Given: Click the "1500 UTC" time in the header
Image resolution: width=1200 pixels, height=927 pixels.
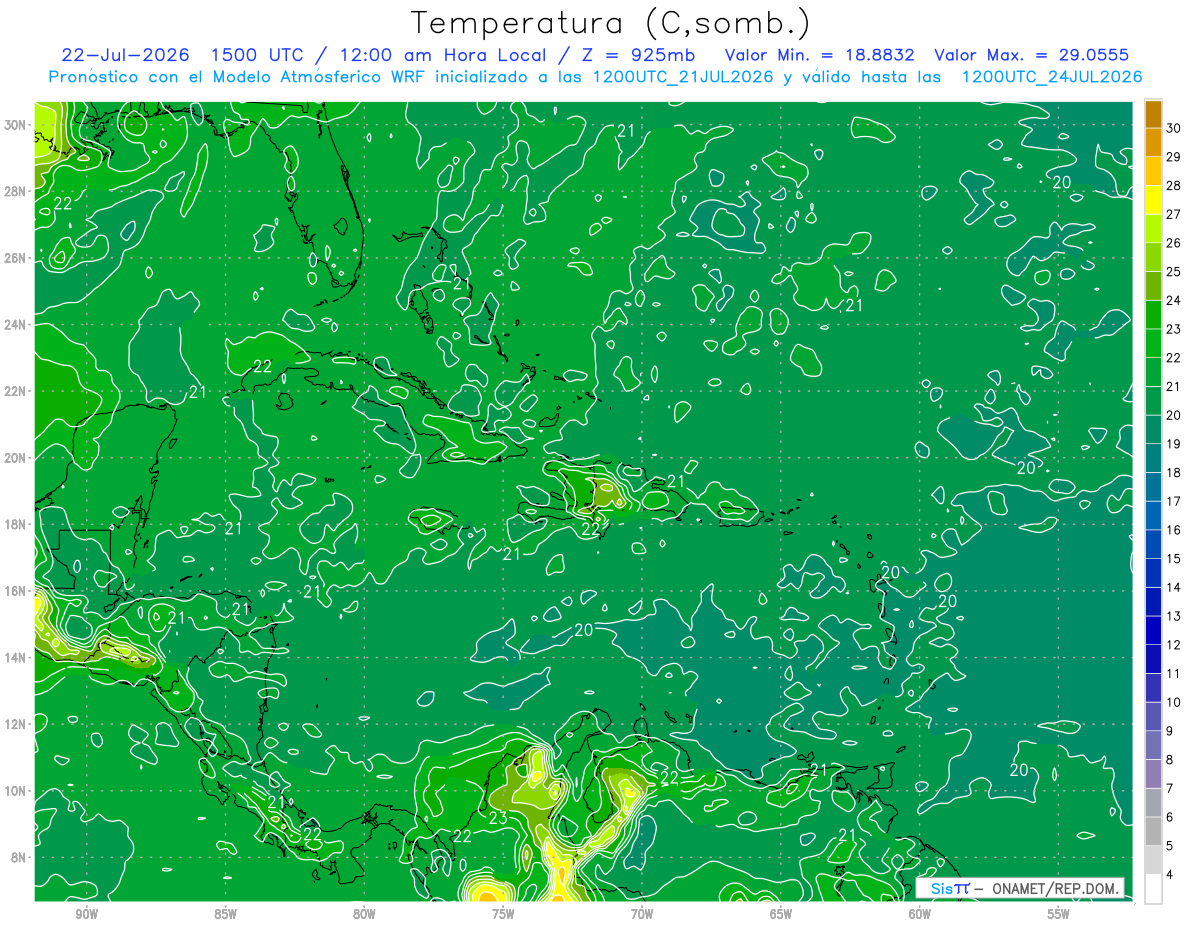Looking at the screenshot, I should coord(257,55).
